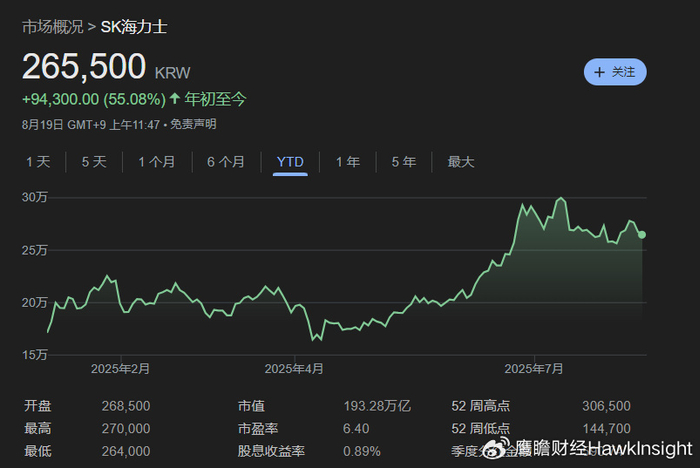
Task: Click the 52 周高点 value 306,500
Action: (x=606, y=406)
